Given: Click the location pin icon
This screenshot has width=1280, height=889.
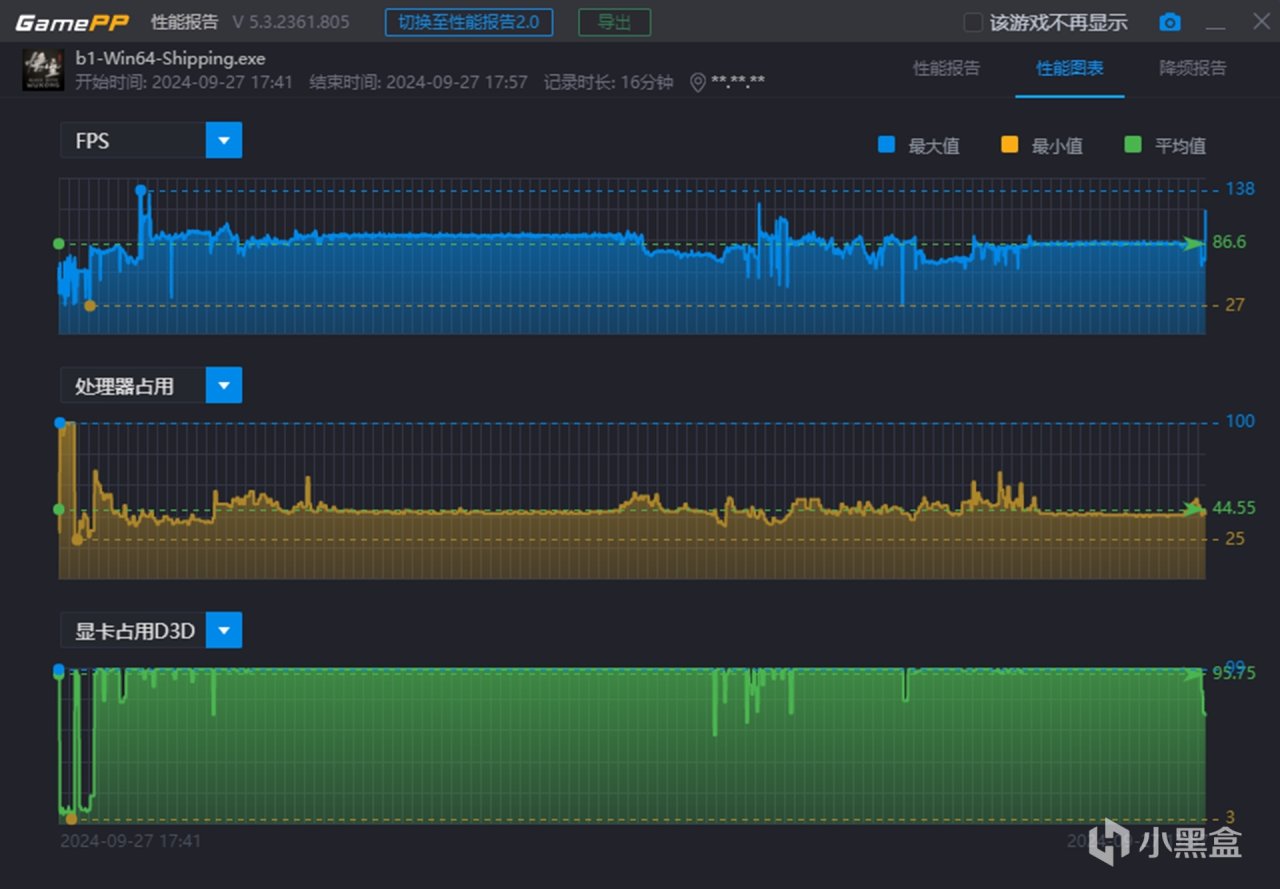Looking at the screenshot, I should pyautogui.click(x=698, y=82).
